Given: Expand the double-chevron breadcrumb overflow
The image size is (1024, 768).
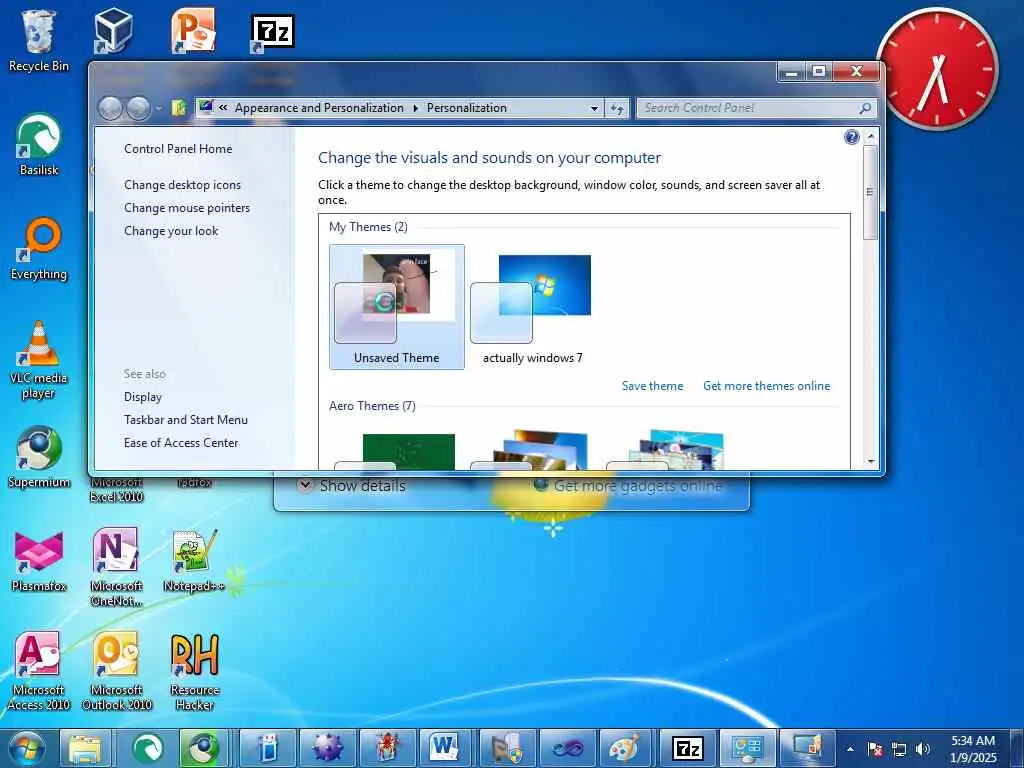Looking at the screenshot, I should click(223, 108).
